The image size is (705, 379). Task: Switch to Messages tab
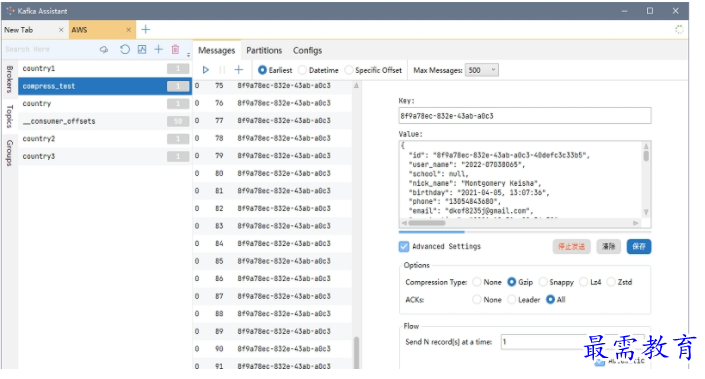pos(217,50)
